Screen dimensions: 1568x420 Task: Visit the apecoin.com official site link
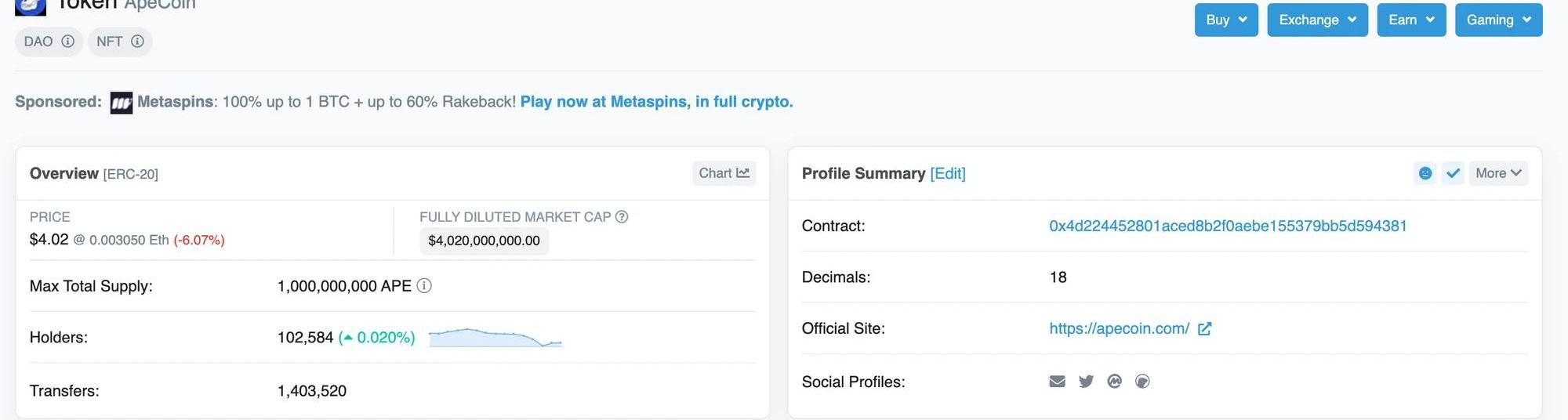tap(1119, 329)
